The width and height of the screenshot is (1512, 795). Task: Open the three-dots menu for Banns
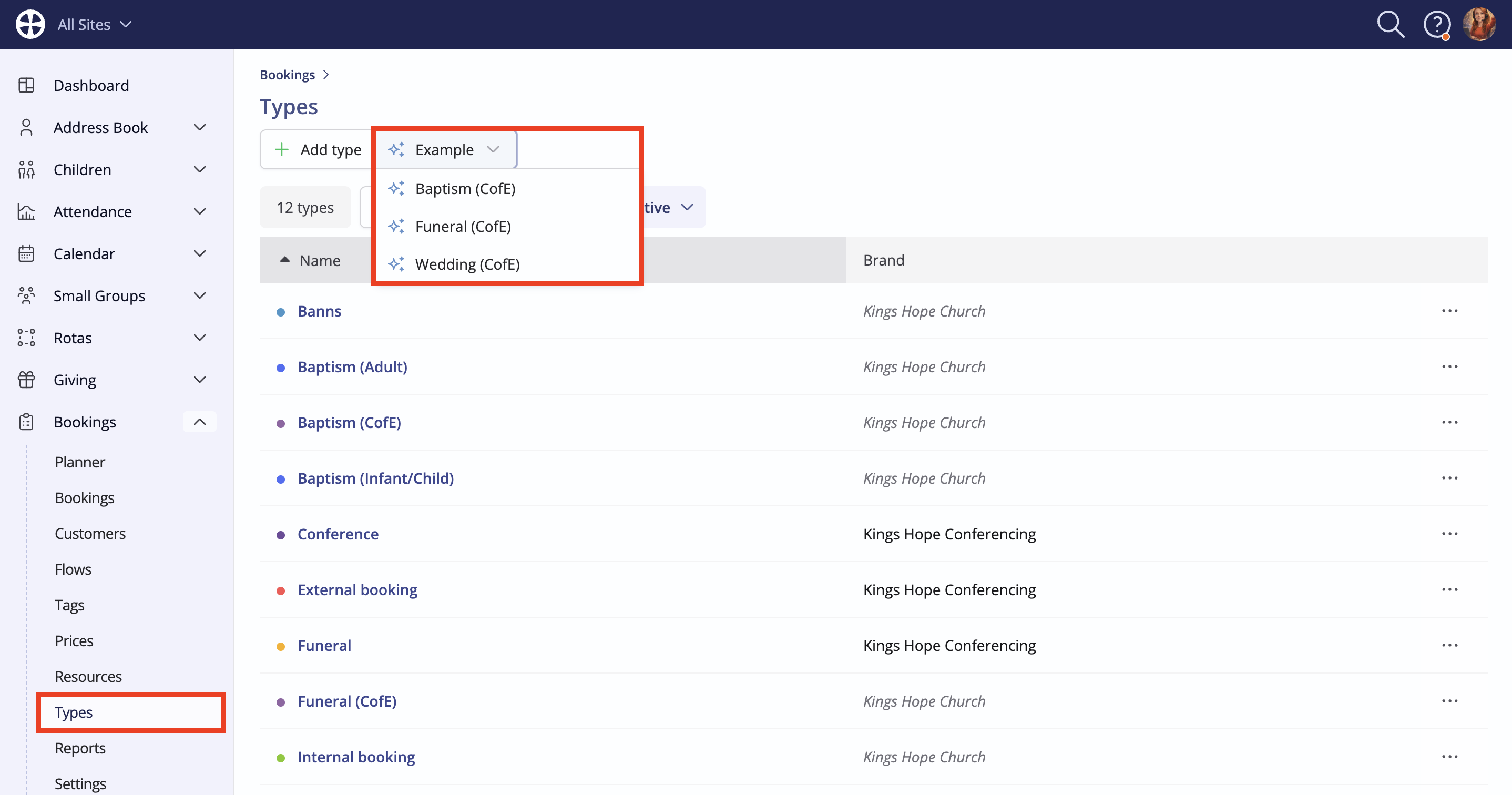coord(1449,311)
